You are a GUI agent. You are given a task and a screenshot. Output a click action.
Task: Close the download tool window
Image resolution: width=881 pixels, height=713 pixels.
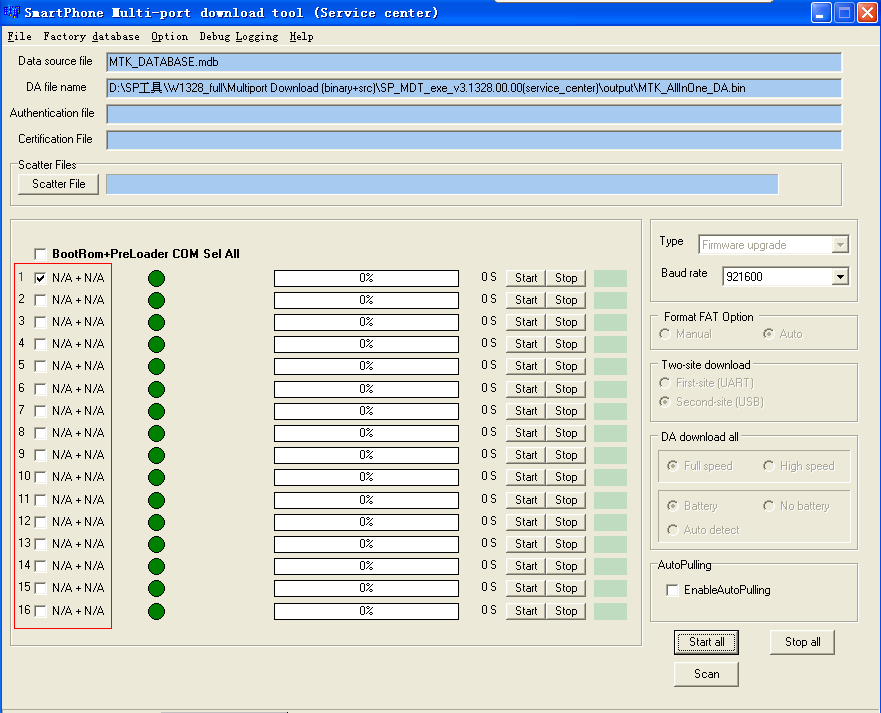[868, 12]
